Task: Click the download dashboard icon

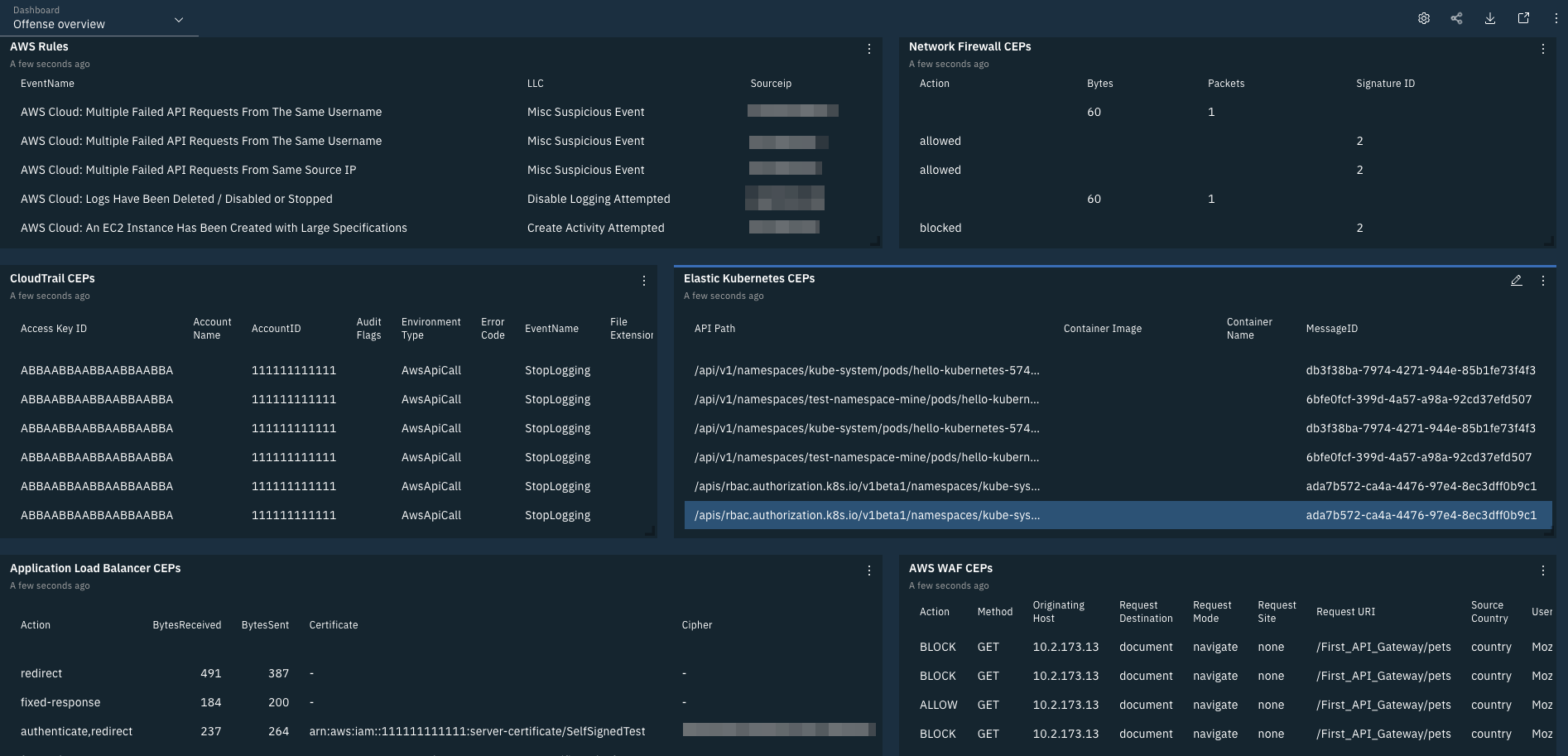Action: coord(1490,17)
